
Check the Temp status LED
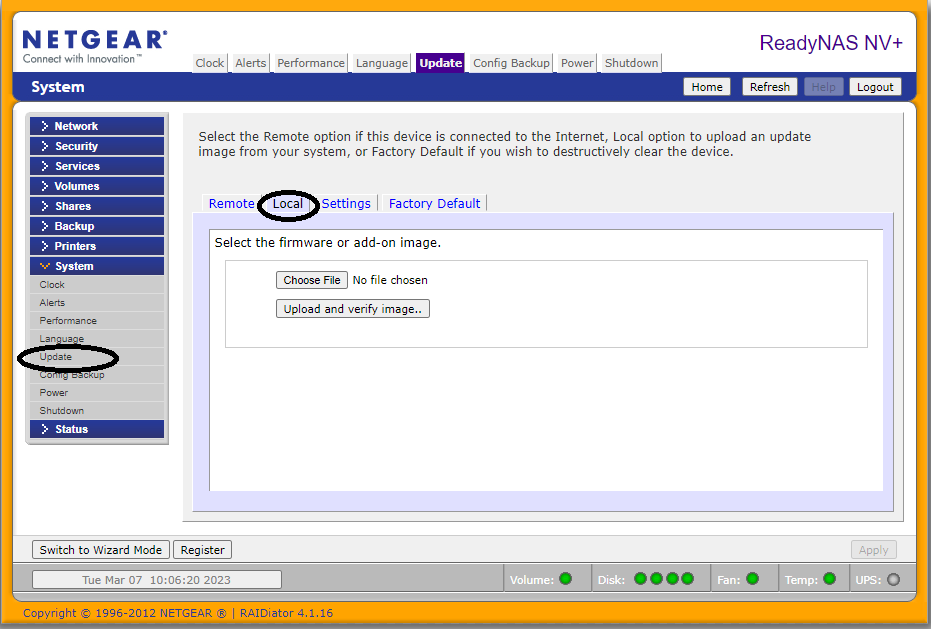coord(830,579)
